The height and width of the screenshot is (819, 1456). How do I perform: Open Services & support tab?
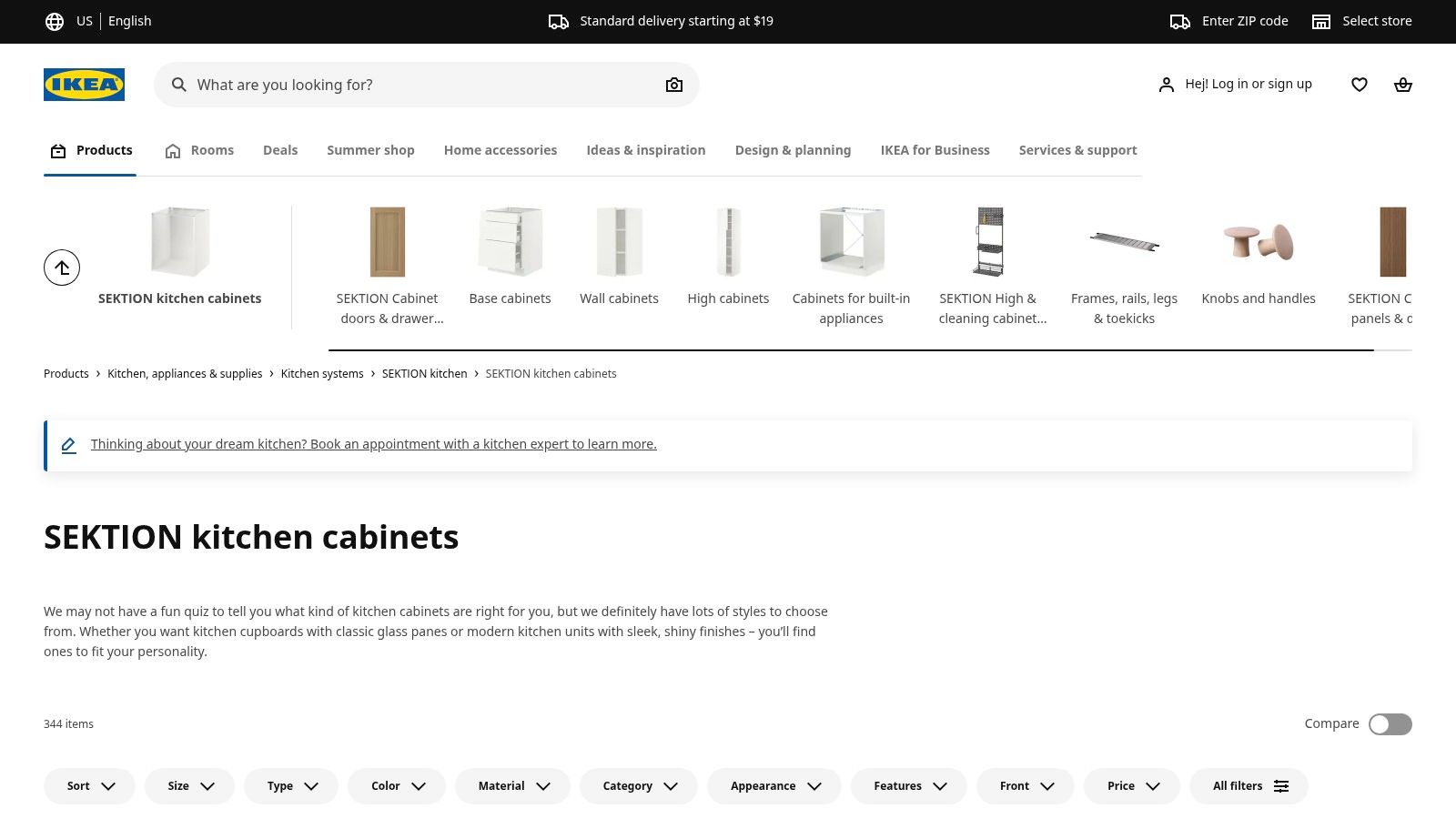[1077, 151]
